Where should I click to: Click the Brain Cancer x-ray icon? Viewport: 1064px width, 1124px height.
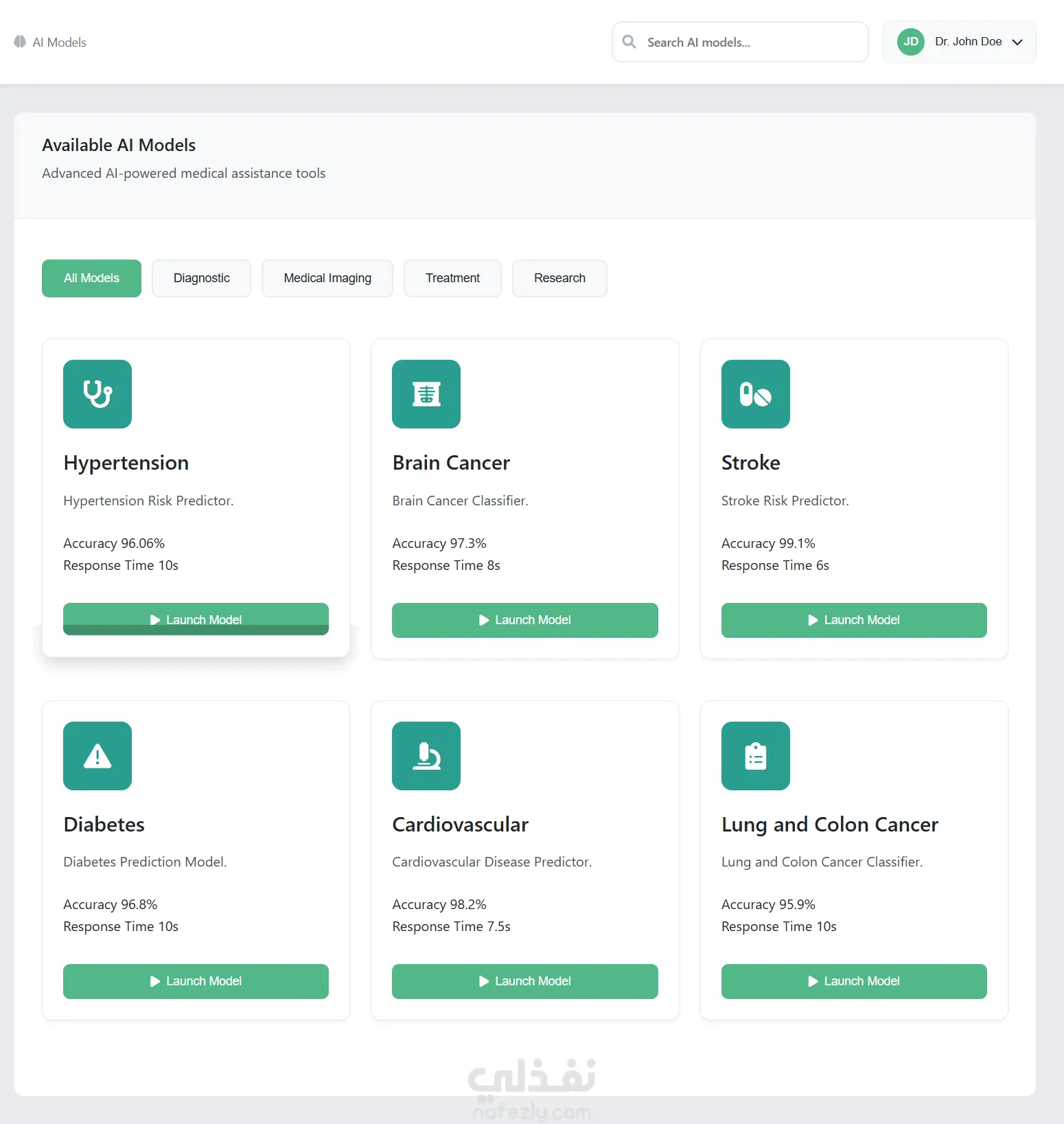tap(426, 394)
